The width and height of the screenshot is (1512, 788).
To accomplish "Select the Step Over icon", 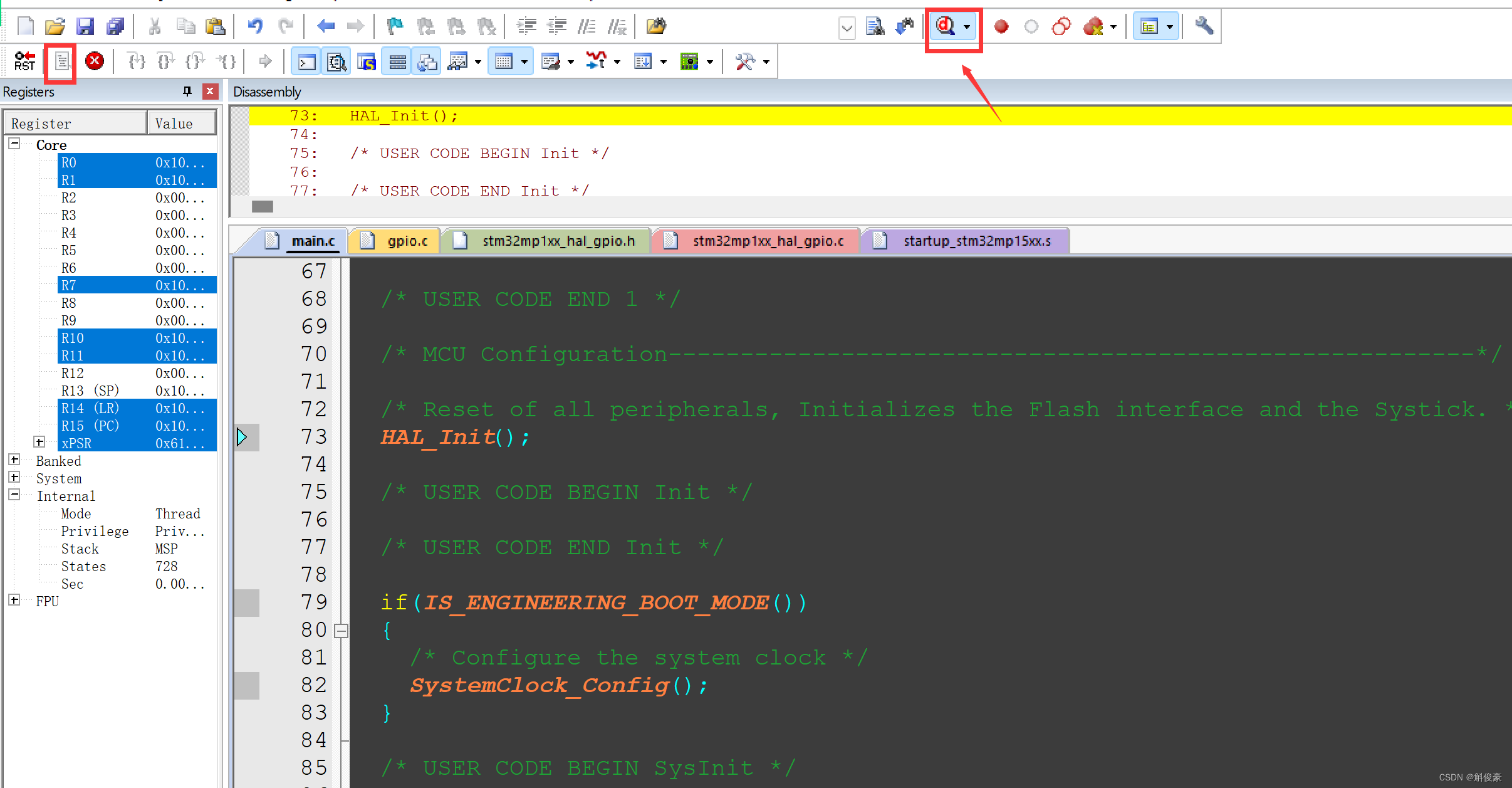I will [x=165, y=61].
